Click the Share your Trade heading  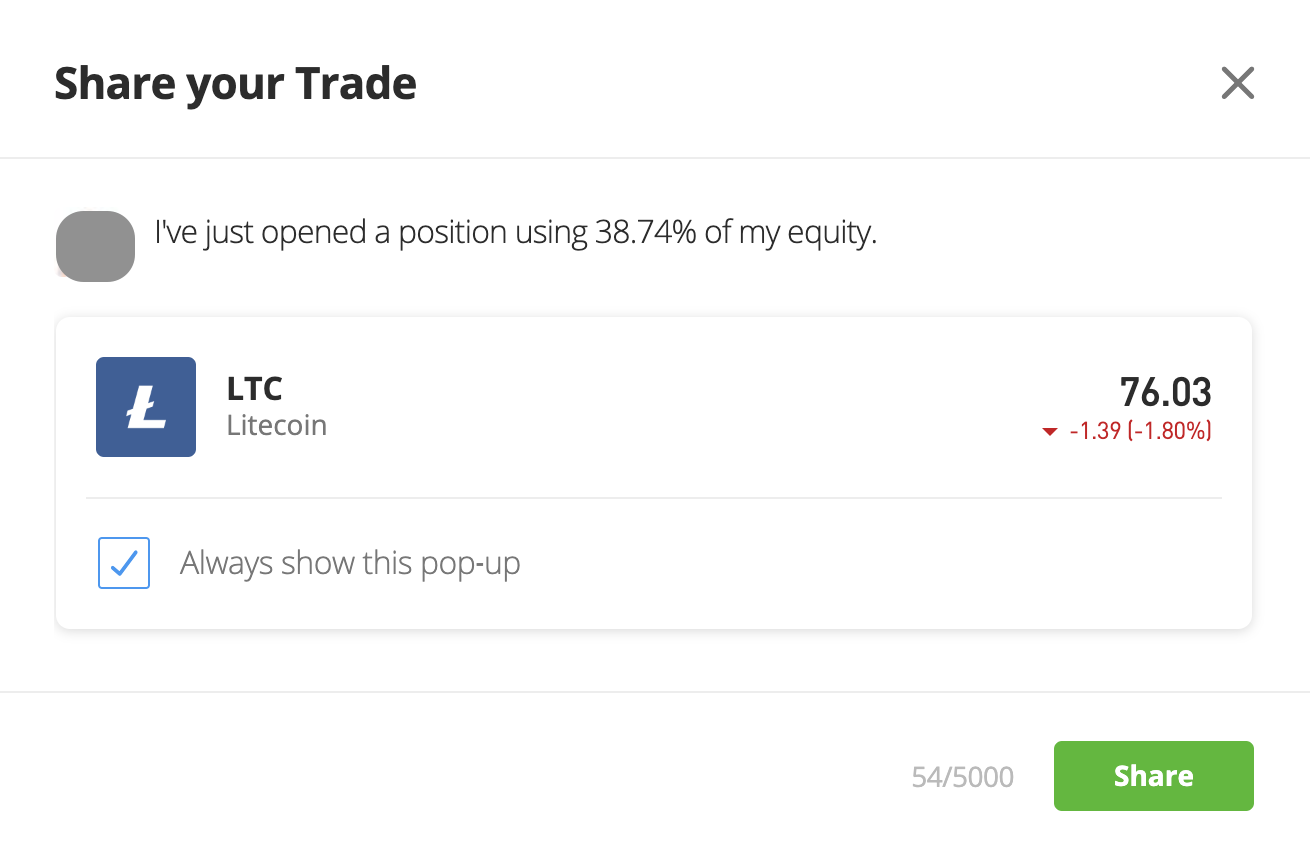click(235, 83)
